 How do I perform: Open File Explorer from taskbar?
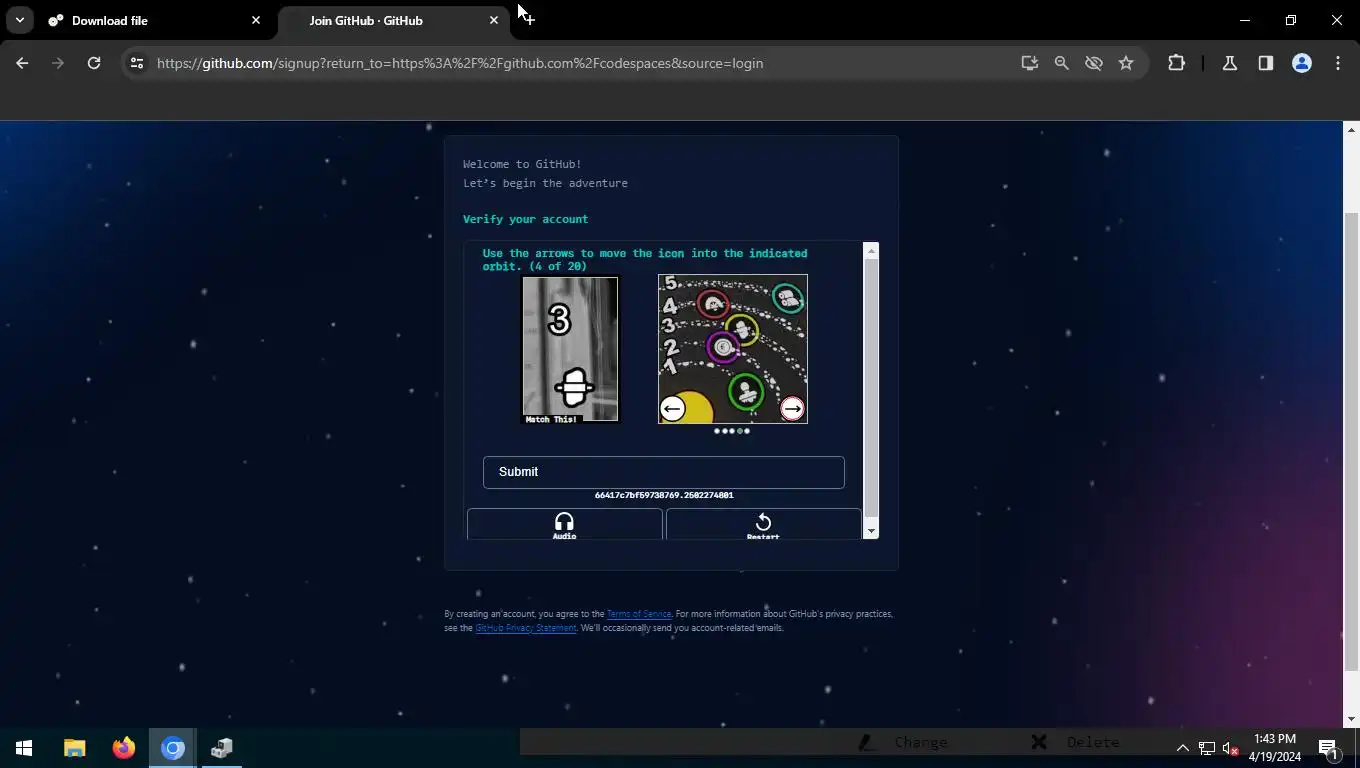tap(75, 748)
